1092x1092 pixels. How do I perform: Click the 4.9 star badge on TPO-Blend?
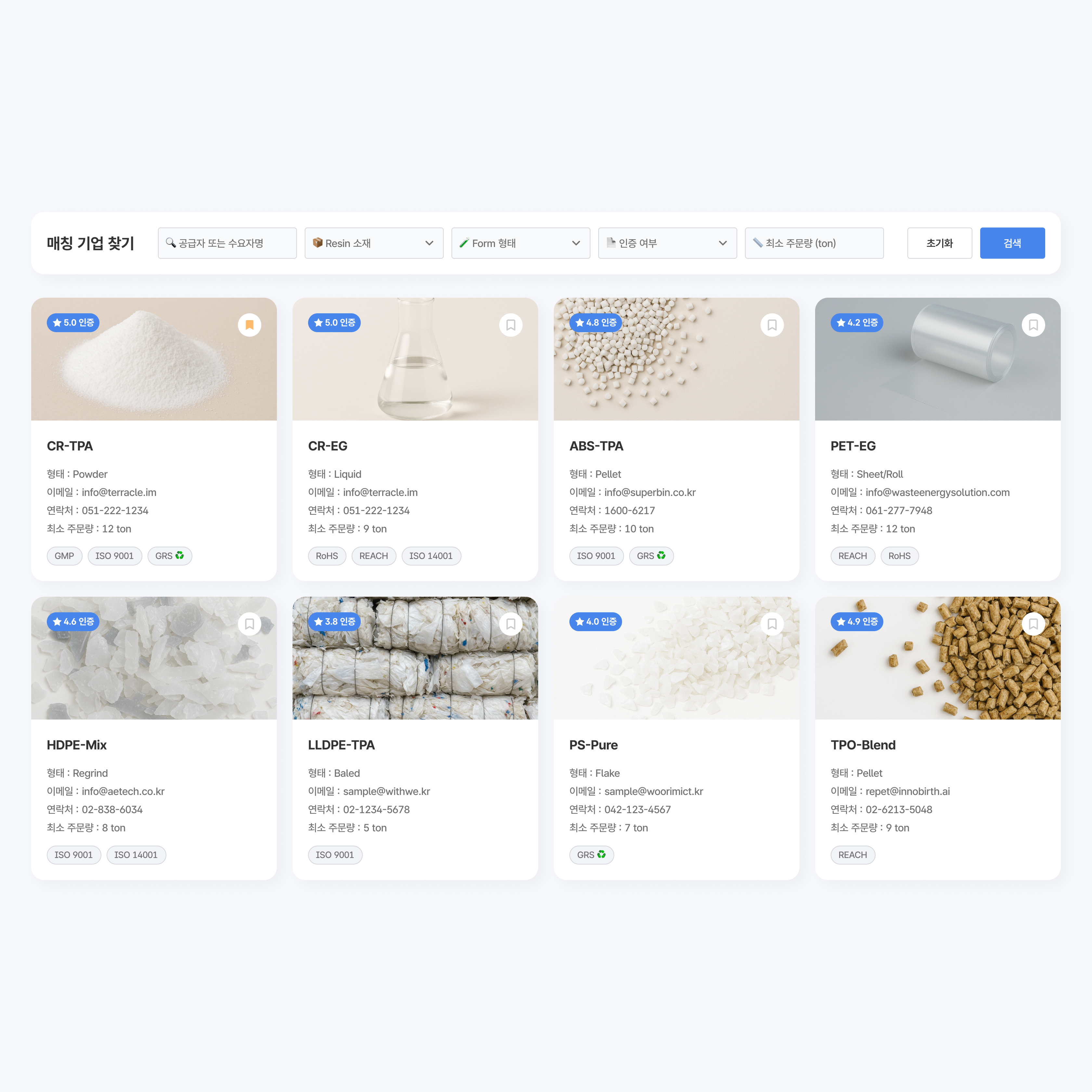pyautogui.click(x=856, y=622)
